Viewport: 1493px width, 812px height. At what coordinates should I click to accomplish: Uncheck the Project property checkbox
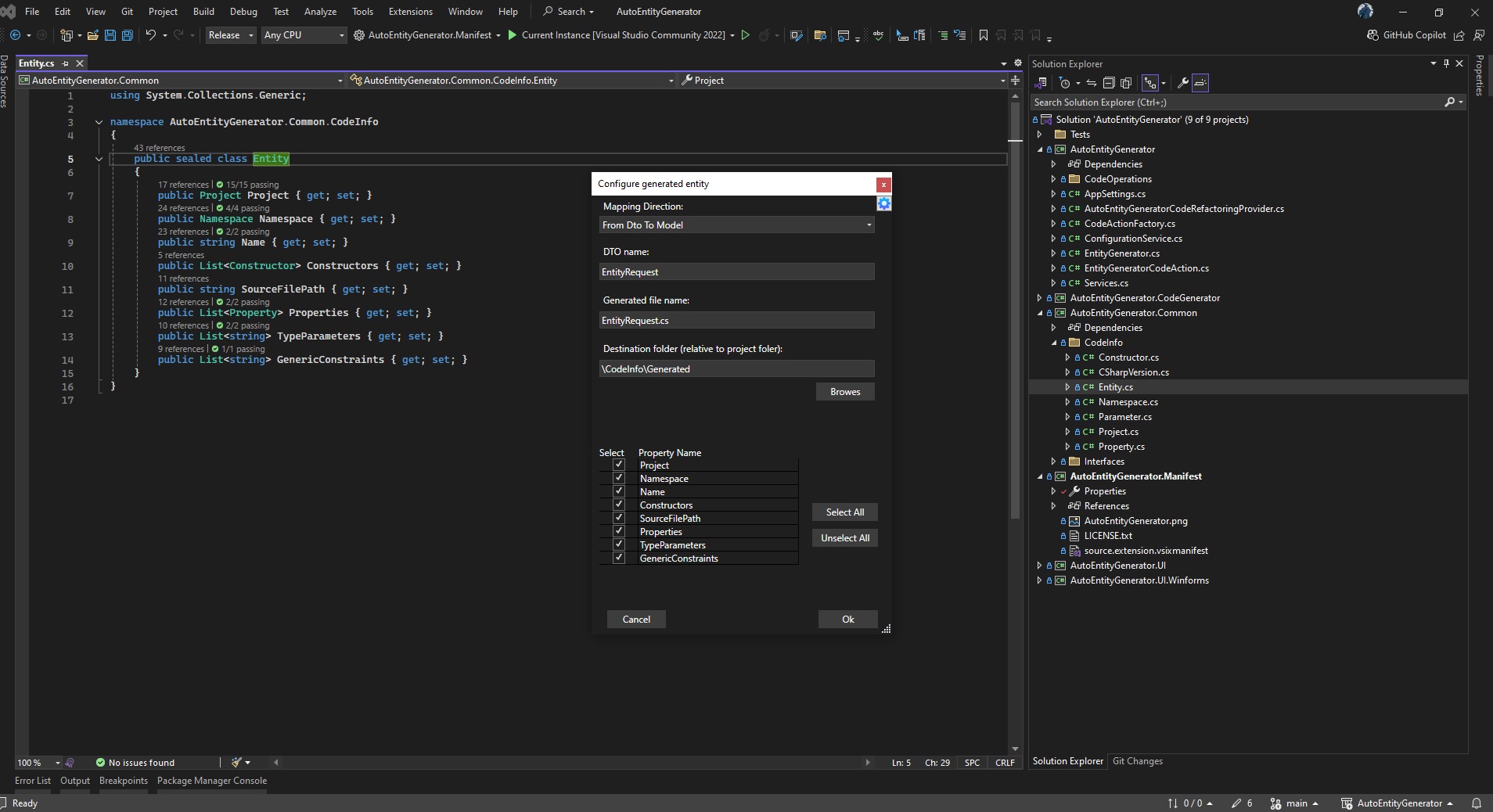pos(619,465)
